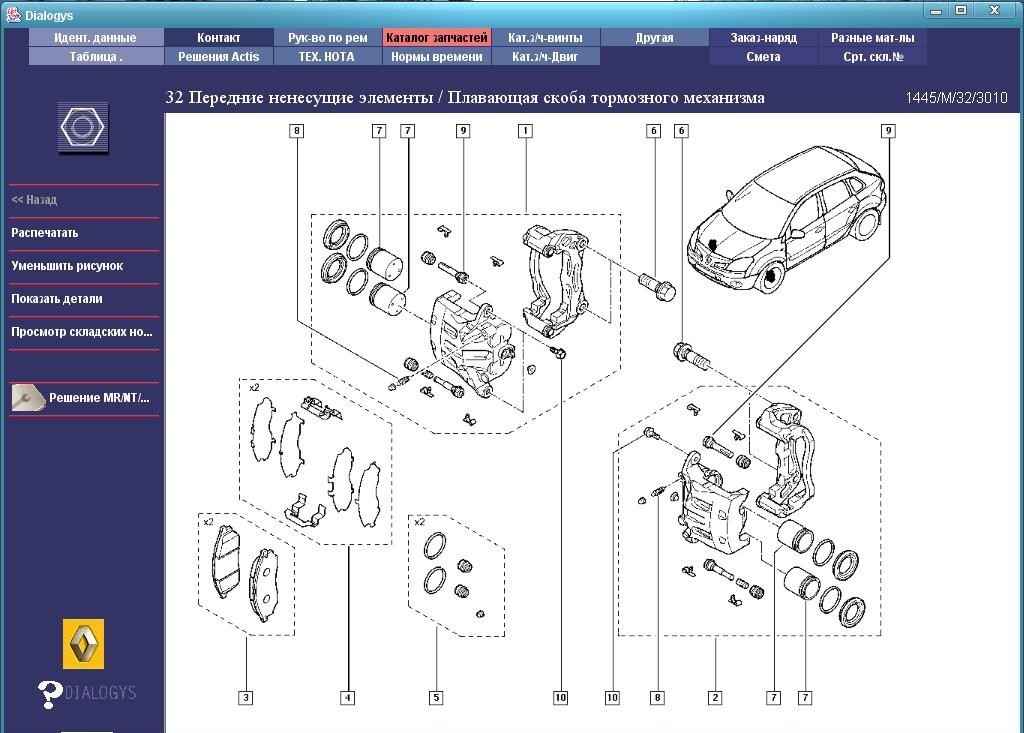
Task: Switch to the Другая tab
Action: pyautogui.click(x=654, y=37)
